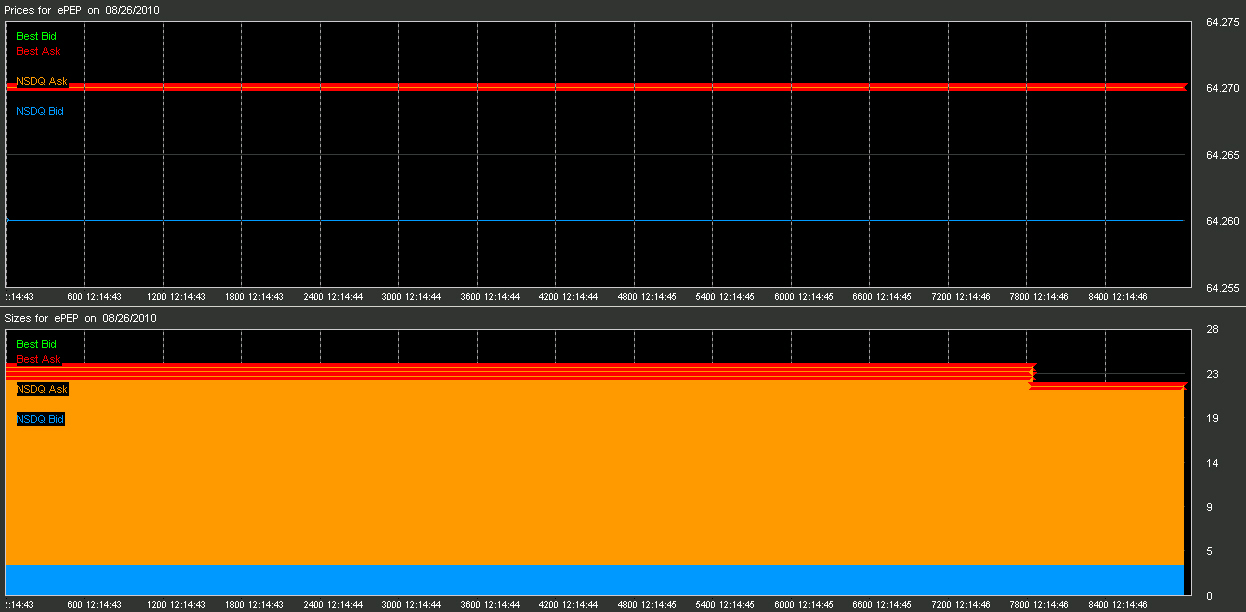The height and width of the screenshot is (612, 1246).
Task: Click '6000 12:14:45' on Sizes time axis
Action: point(803,605)
